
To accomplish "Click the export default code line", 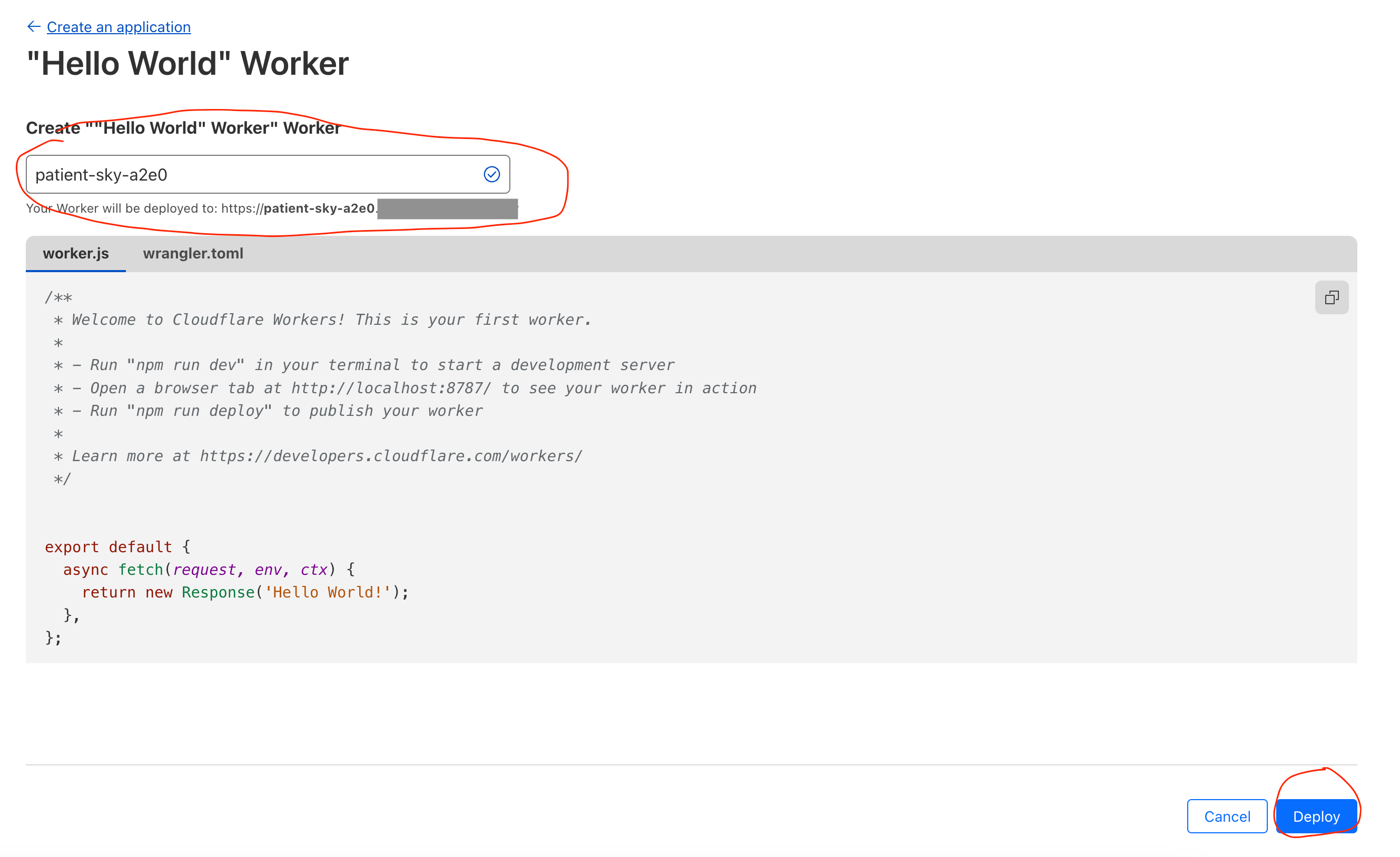I will 117,547.
